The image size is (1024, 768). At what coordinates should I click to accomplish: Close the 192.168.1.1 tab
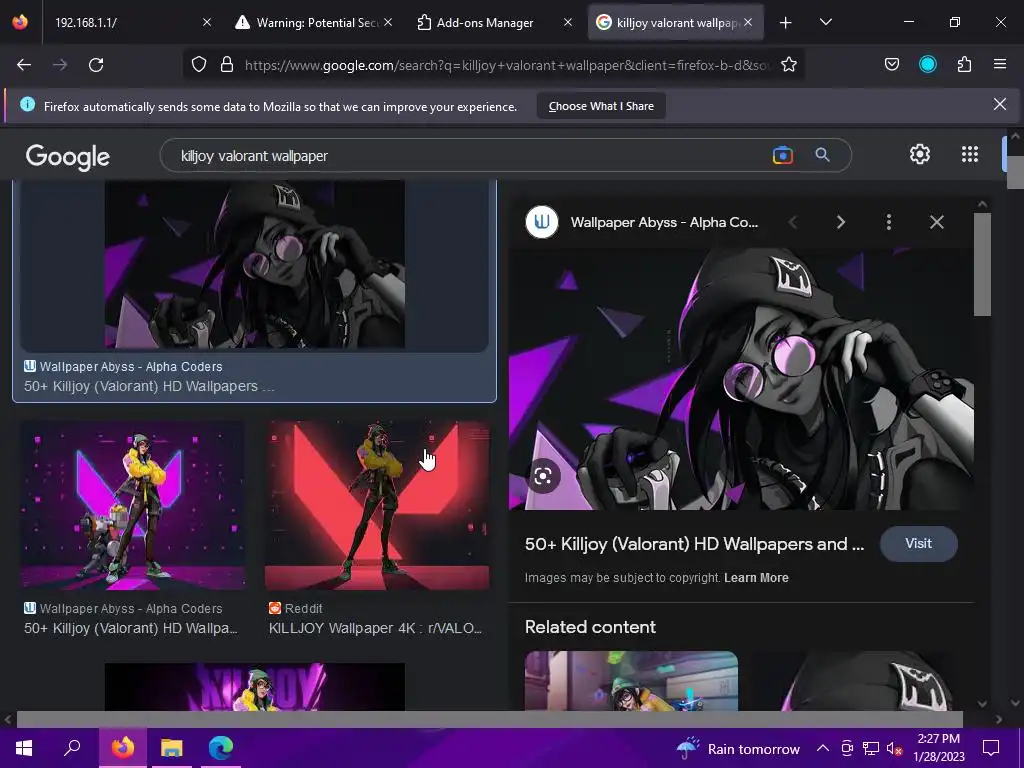click(x=206, y=22)
